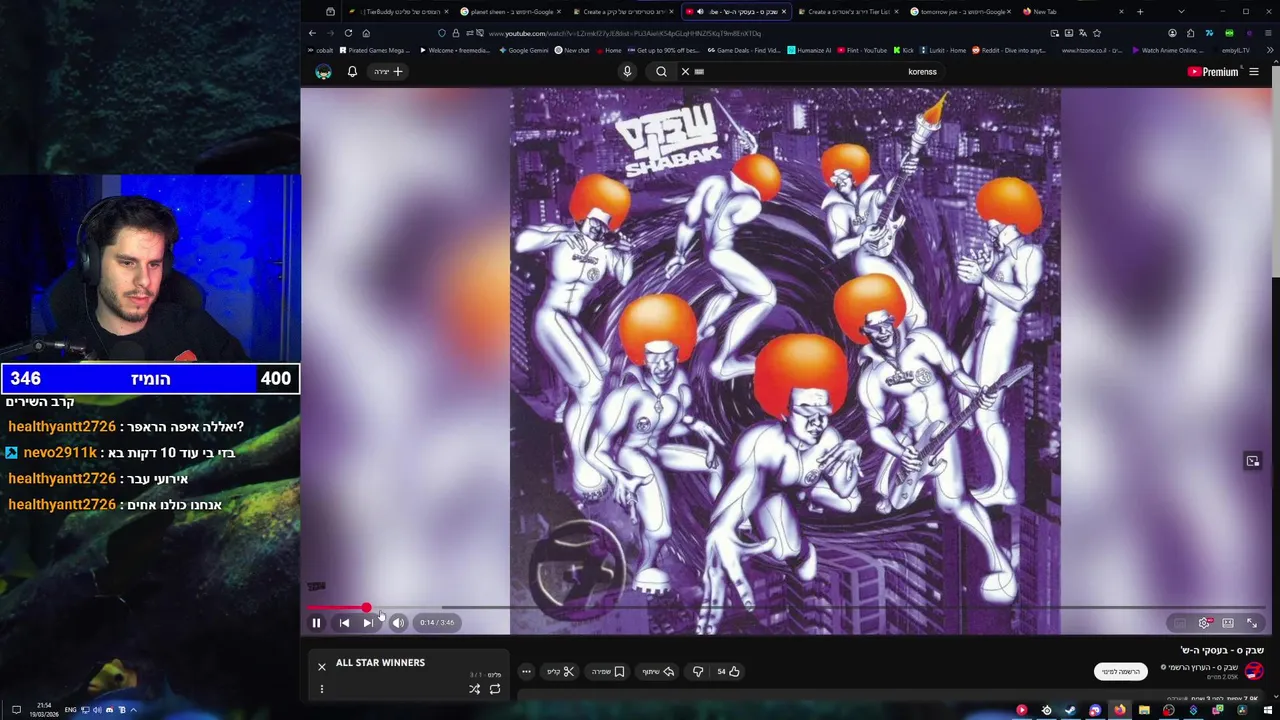The image size is (1280, 720).
Task: Search with voice microphone icon
Action: (x=627, y=72)
